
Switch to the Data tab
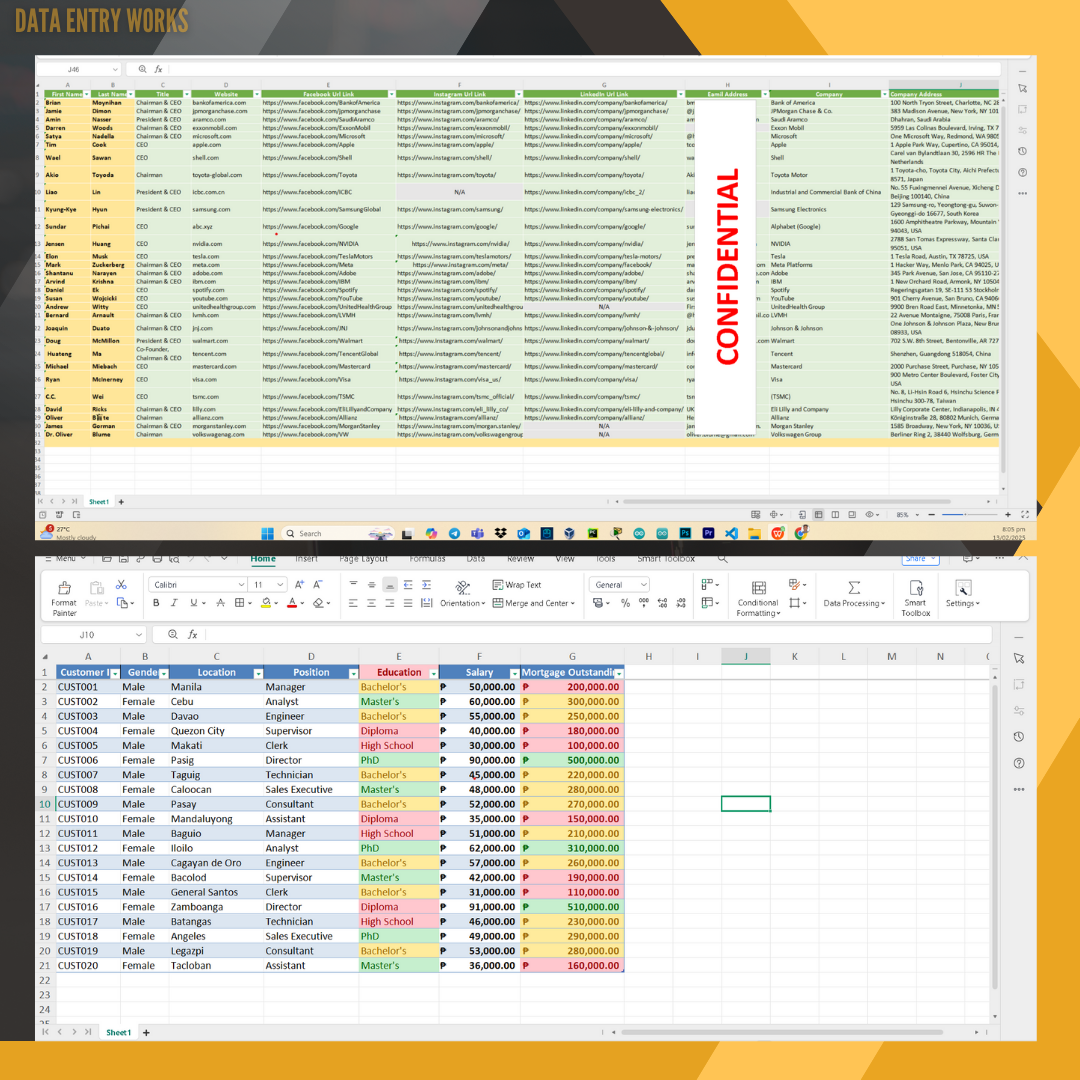(x=476, y=559)
